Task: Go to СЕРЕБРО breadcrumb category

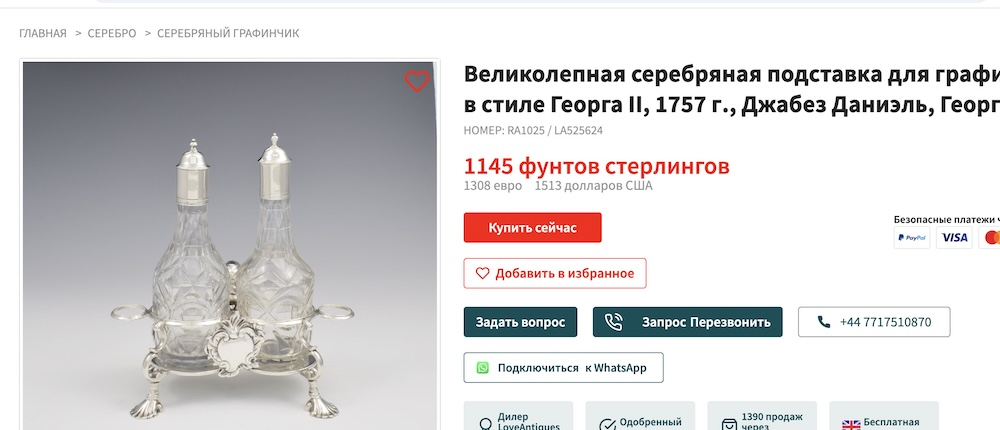Action: [x=112, y=33]
